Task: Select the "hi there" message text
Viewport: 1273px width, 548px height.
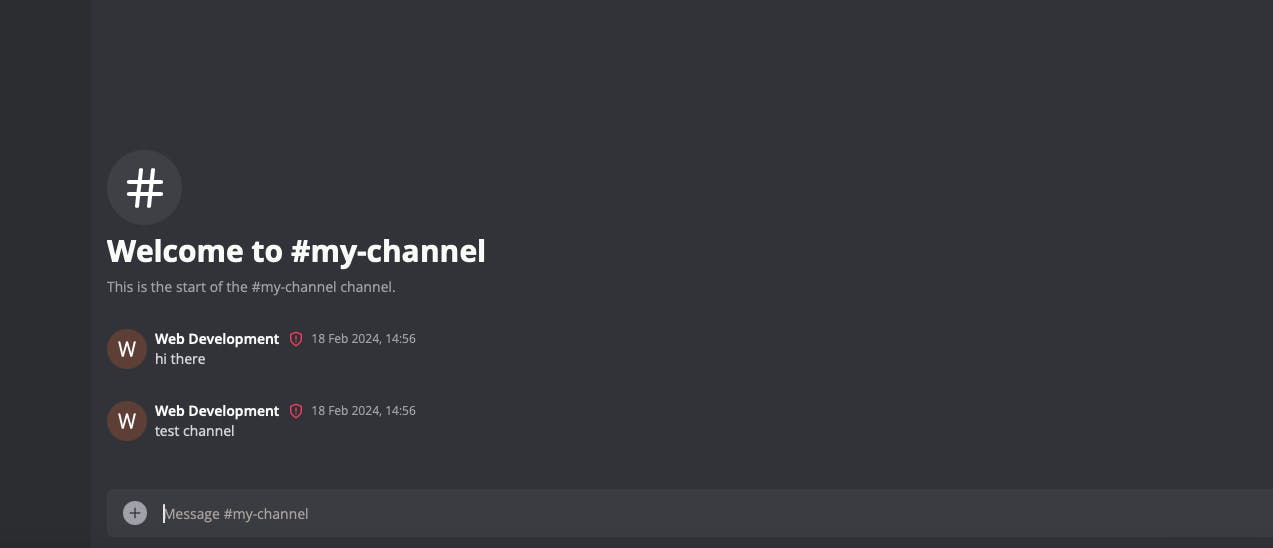Action: 180,359
